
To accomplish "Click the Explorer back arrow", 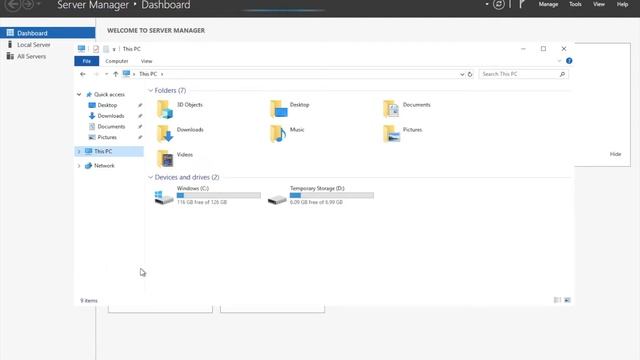I will point(83,74).
